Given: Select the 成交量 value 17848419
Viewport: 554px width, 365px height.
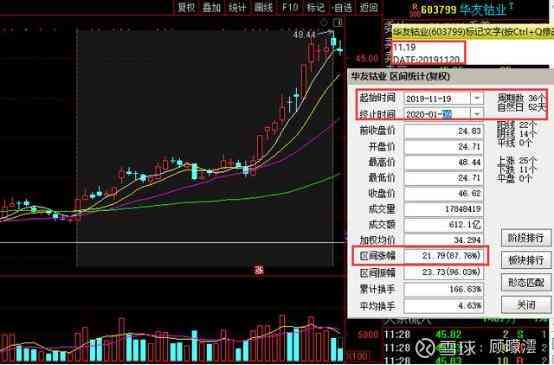Looking at the screenshot, I should [443, 209].
